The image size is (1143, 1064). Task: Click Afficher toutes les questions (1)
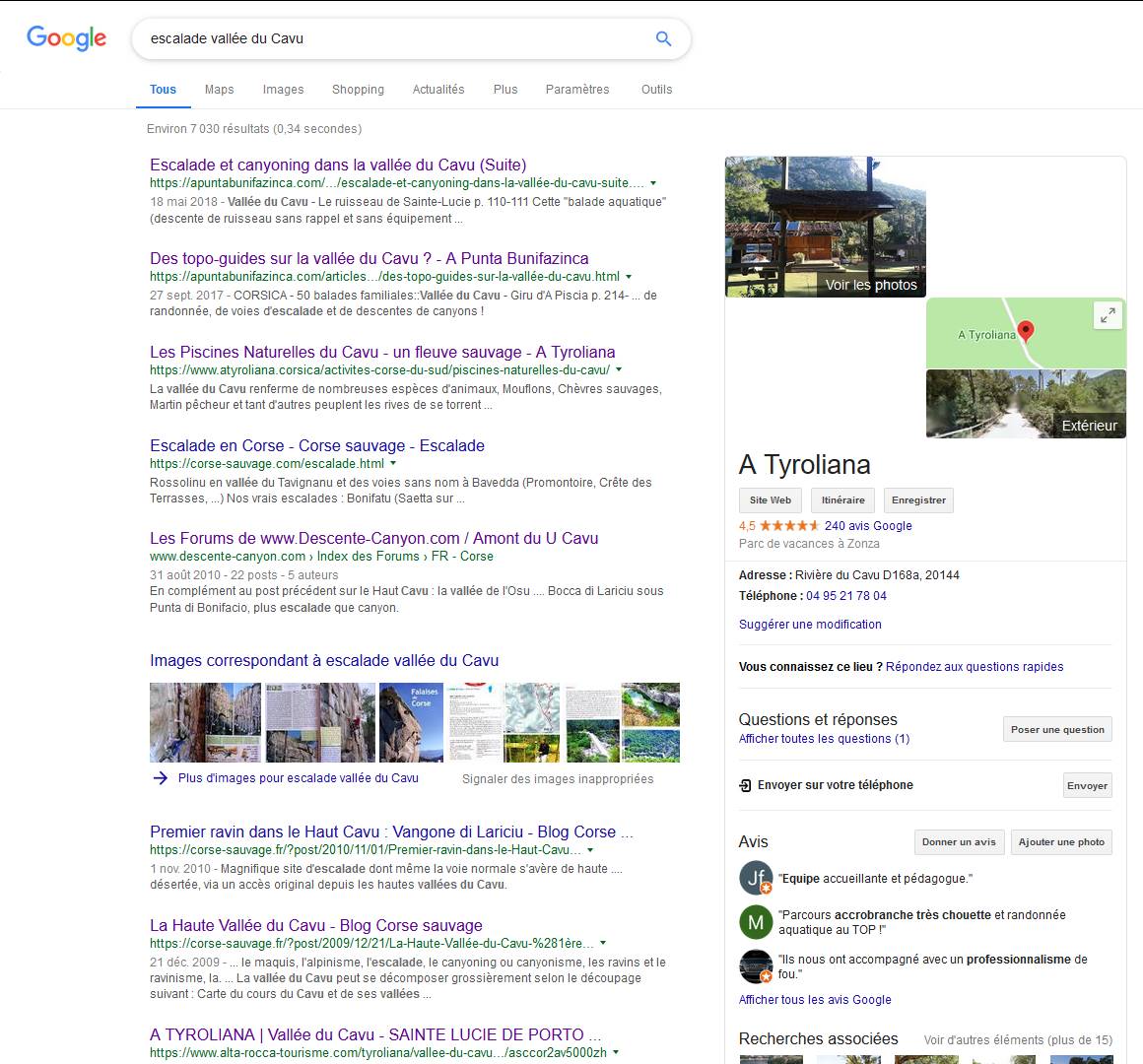click(825, 738)
